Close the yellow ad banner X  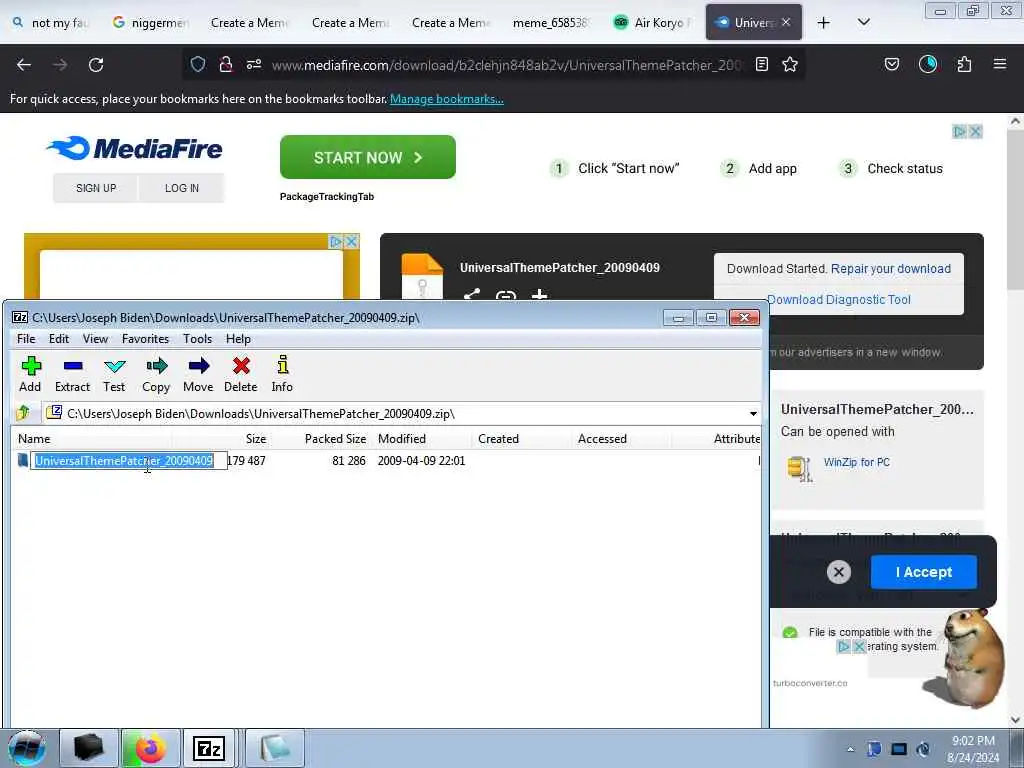(x=351, y=242)
